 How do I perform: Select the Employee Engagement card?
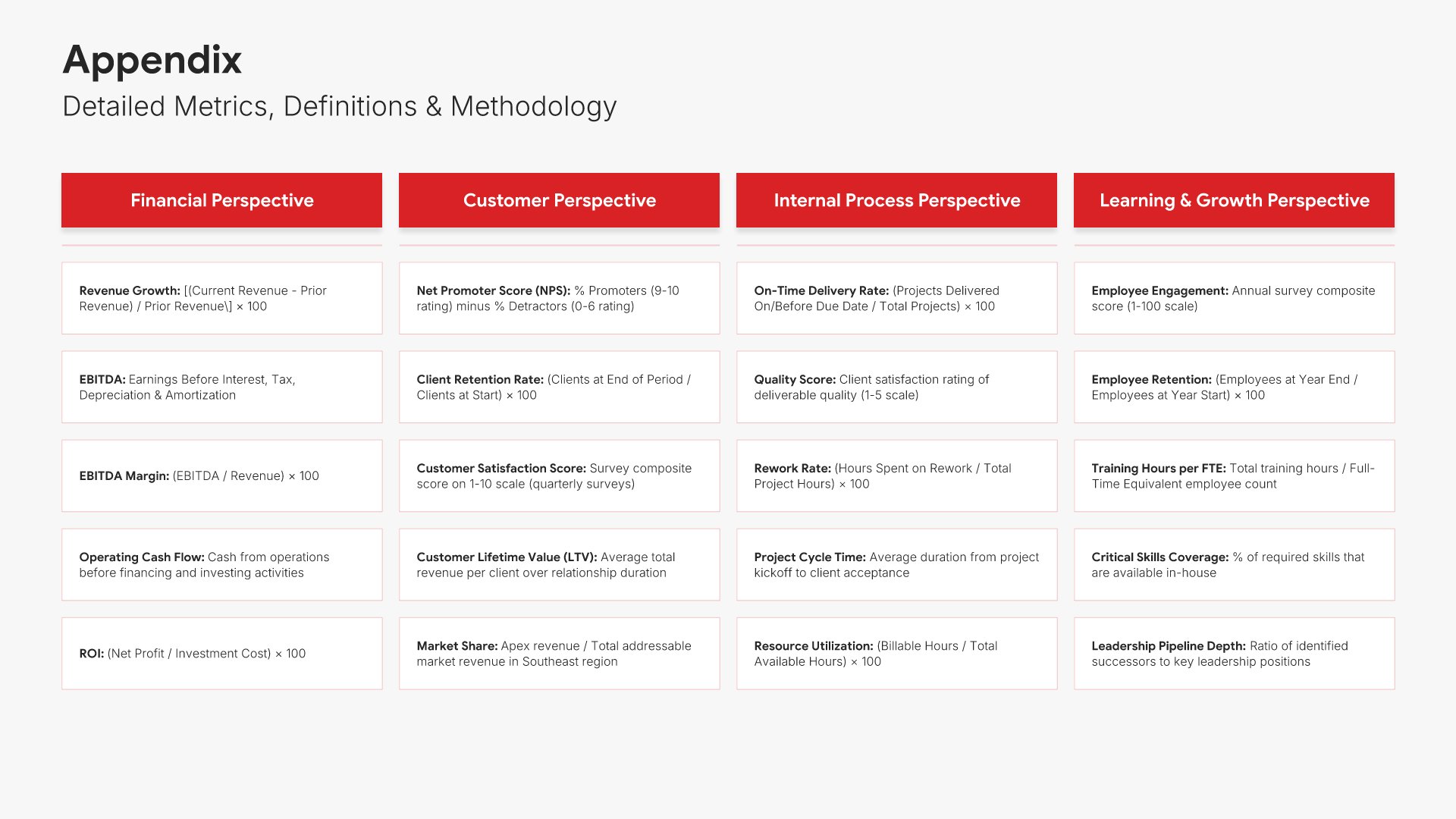tap(1234, 298)
